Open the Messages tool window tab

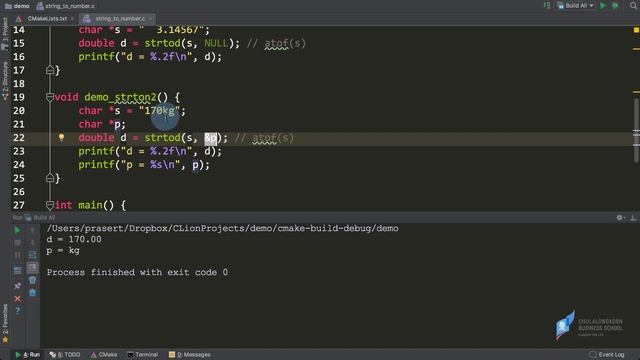click(190, 355)
